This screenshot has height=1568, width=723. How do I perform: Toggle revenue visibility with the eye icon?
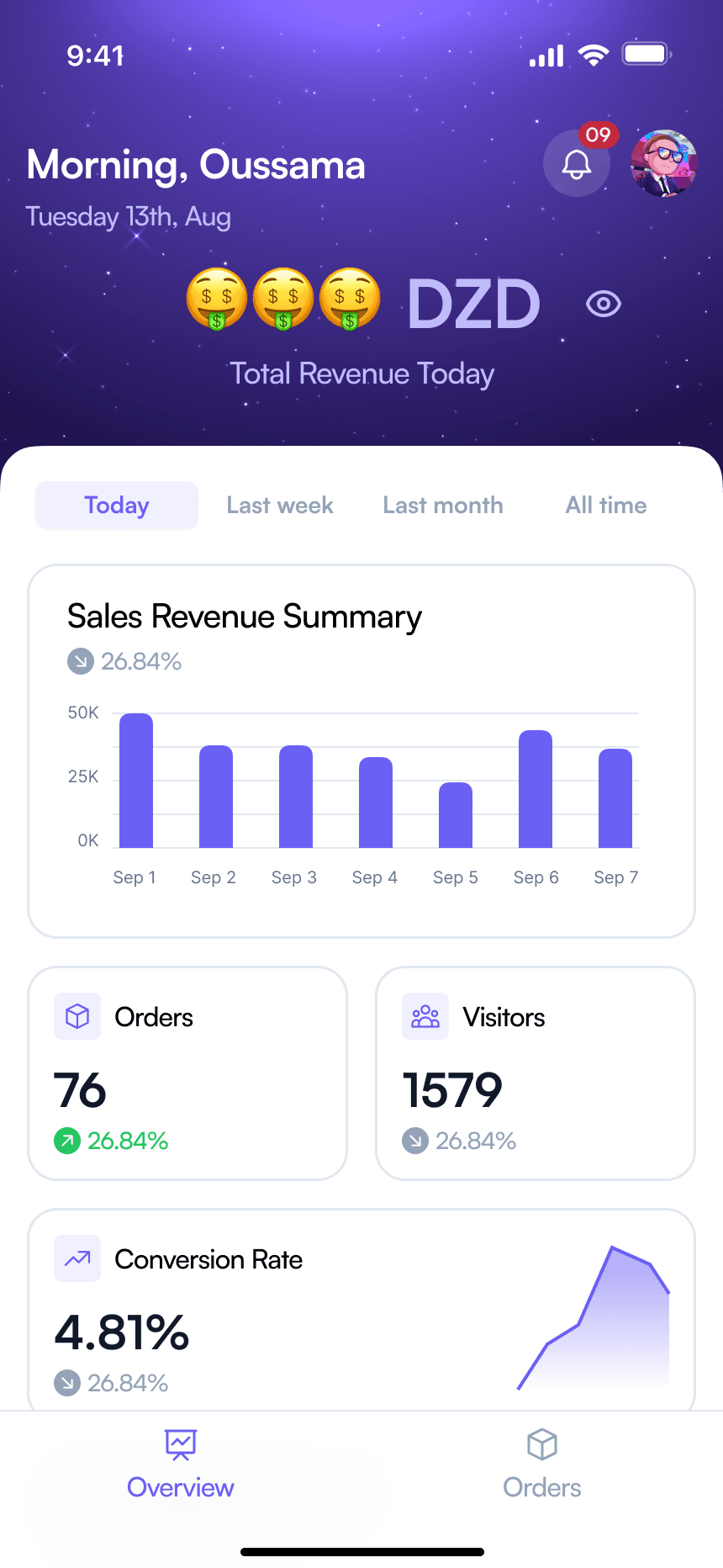pyautogui.click(x=604, y=304)
